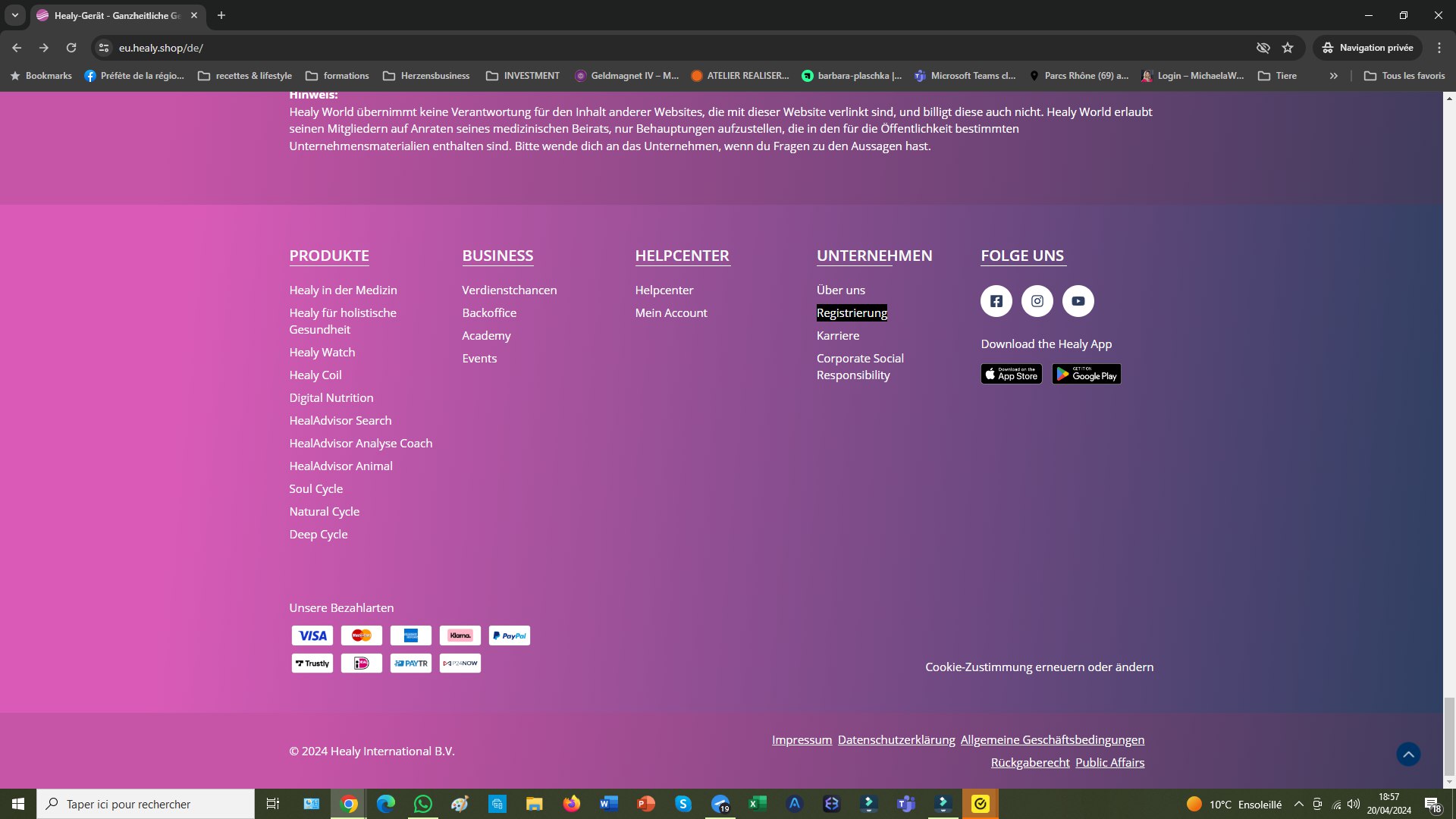Click the PayPal payment logo
Image resolution: width=1456 pixels, height=819 pixels.
click(x=510, y=635)
